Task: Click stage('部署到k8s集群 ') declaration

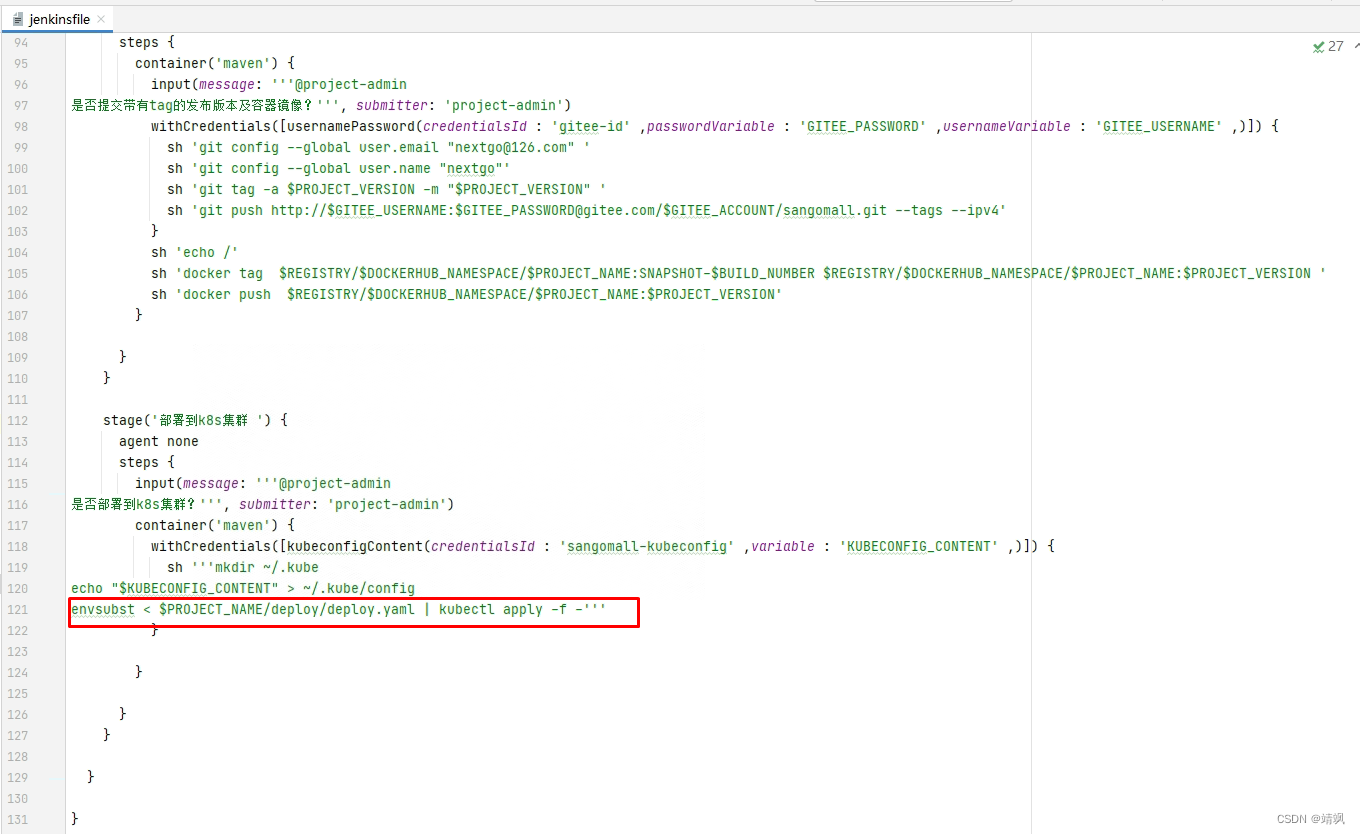Action: 195,420
